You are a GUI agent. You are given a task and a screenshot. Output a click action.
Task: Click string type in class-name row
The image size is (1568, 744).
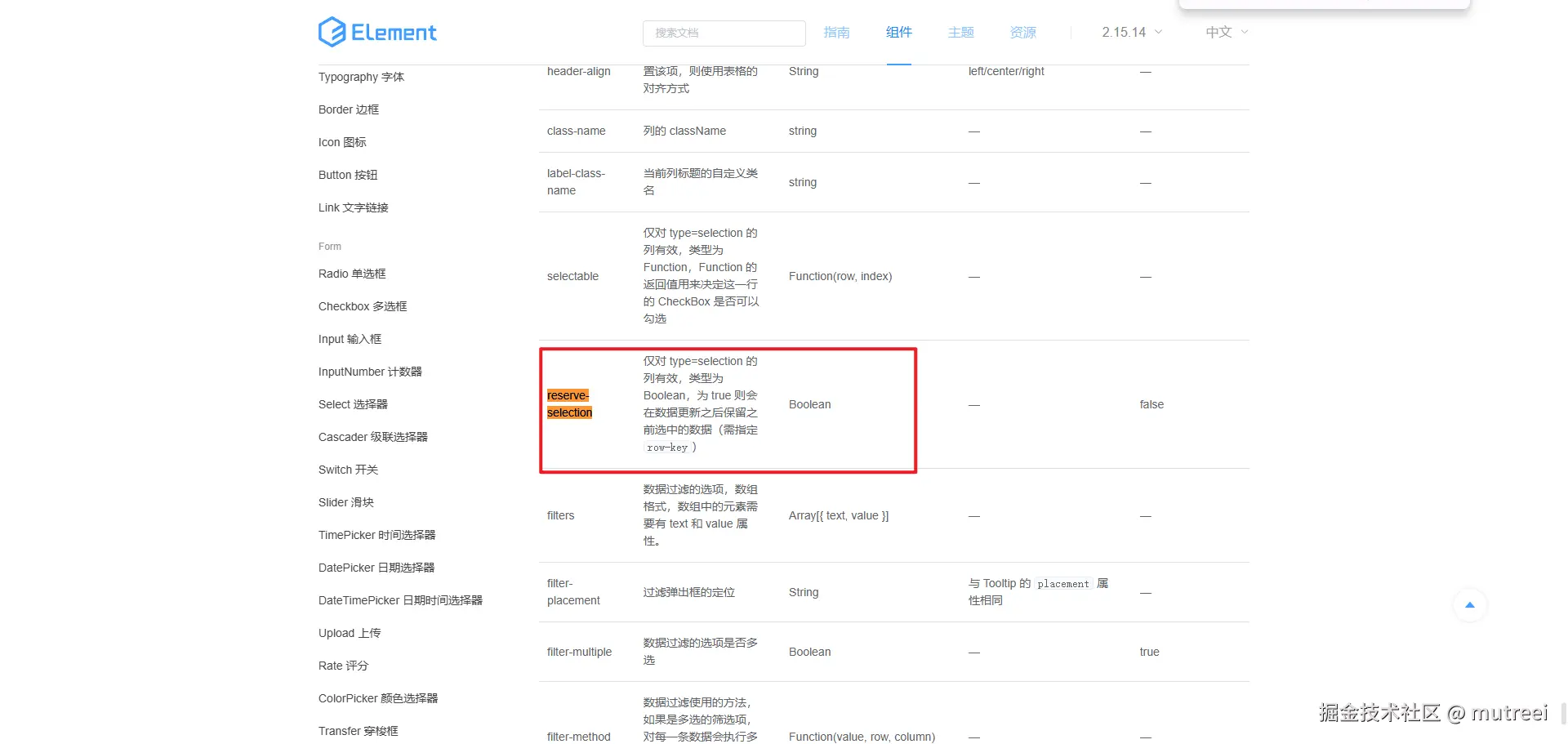pyautogui.click(x=803, y=131)
